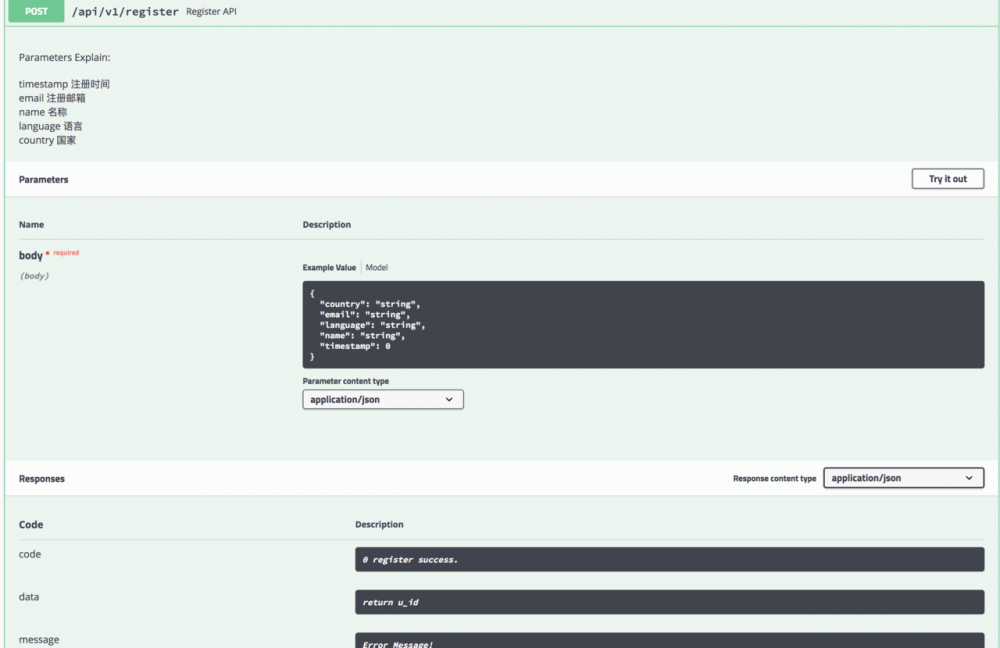Click the Responses section header
The width and height of the screenshot is (1000, 648).
pyautogui.click(x=41, y=478)
